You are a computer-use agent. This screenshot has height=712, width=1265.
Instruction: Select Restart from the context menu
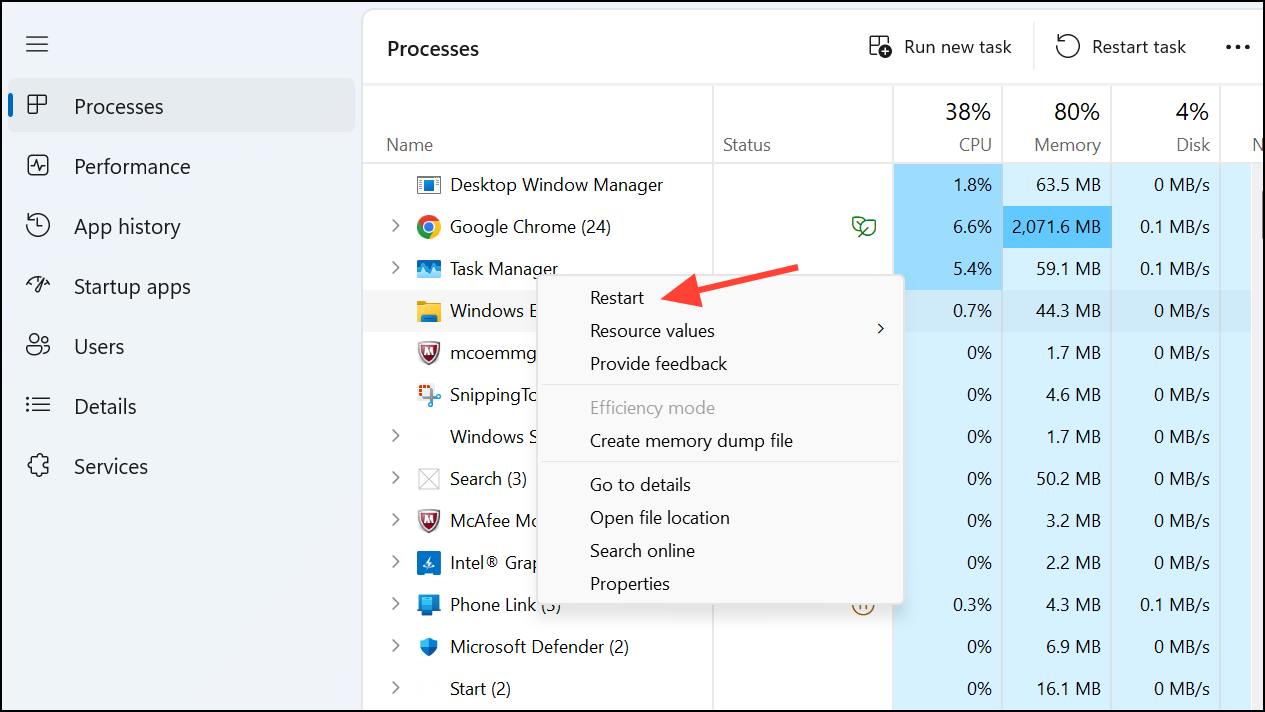click(617, 297)
